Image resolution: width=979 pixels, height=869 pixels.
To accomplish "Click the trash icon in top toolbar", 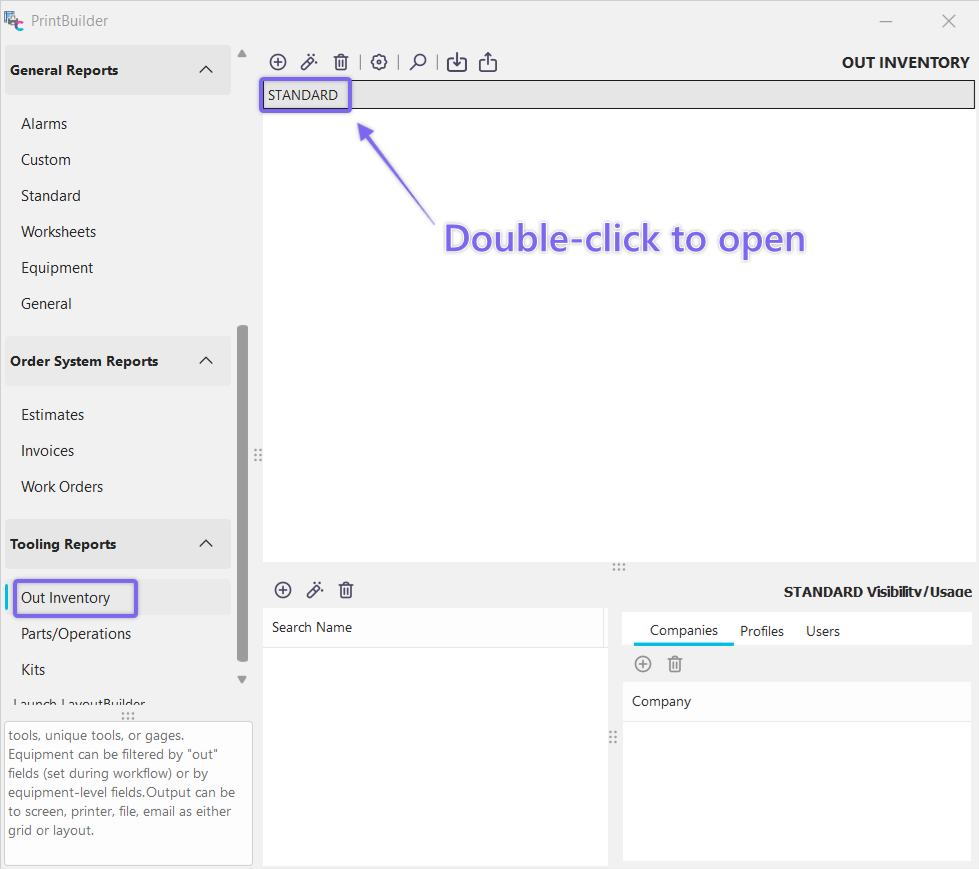I will [x=341, y=63].
